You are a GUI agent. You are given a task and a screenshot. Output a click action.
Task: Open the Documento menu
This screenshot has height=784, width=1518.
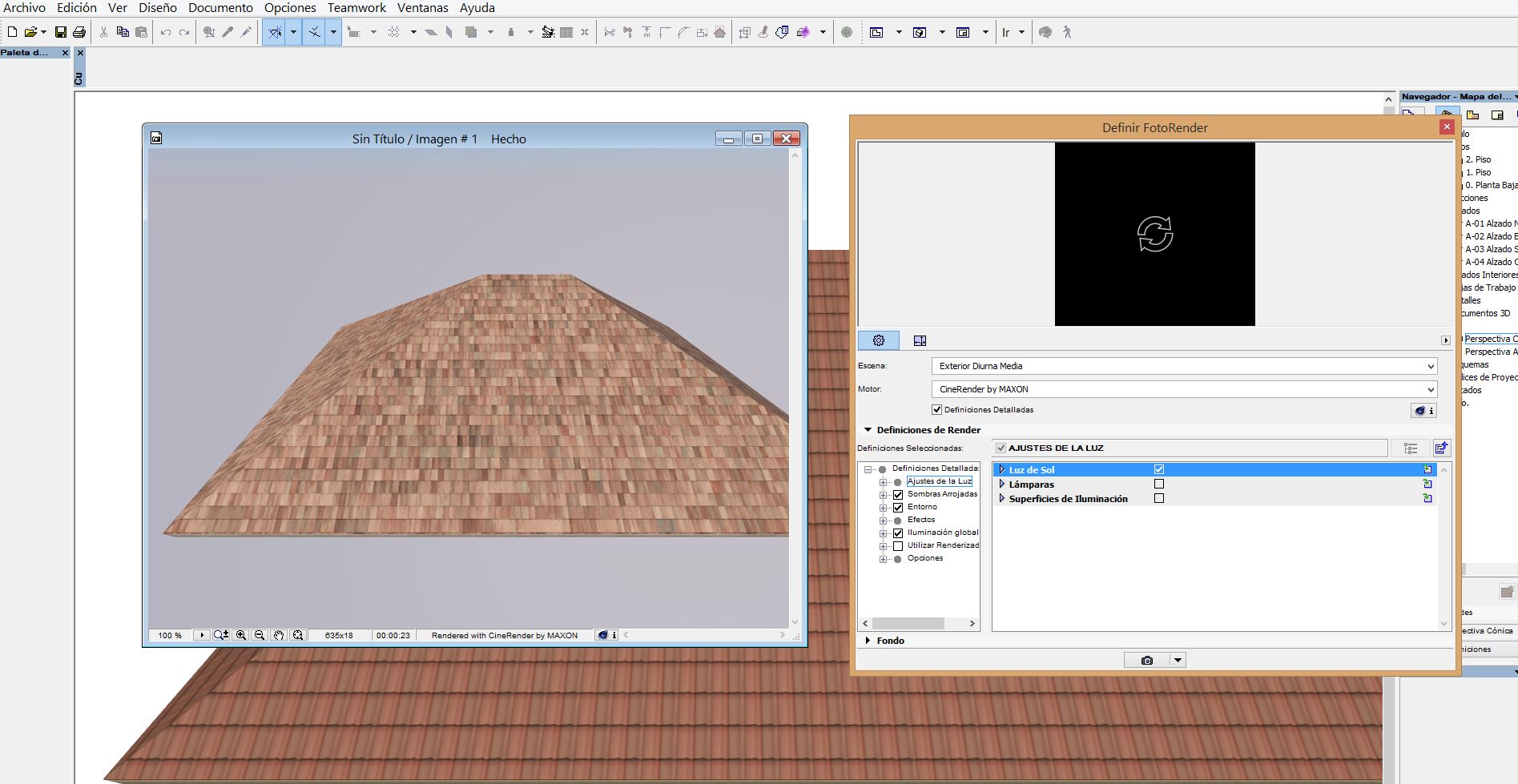(x=220, y=8)
